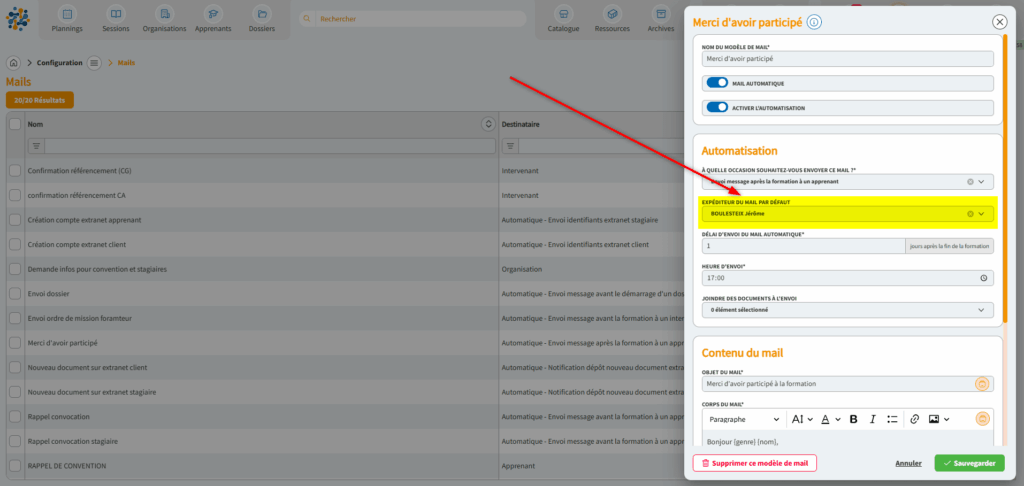
Task: Clear the selected sender BOULESTEIX Jérôme
Action: [x=970, y=214]
